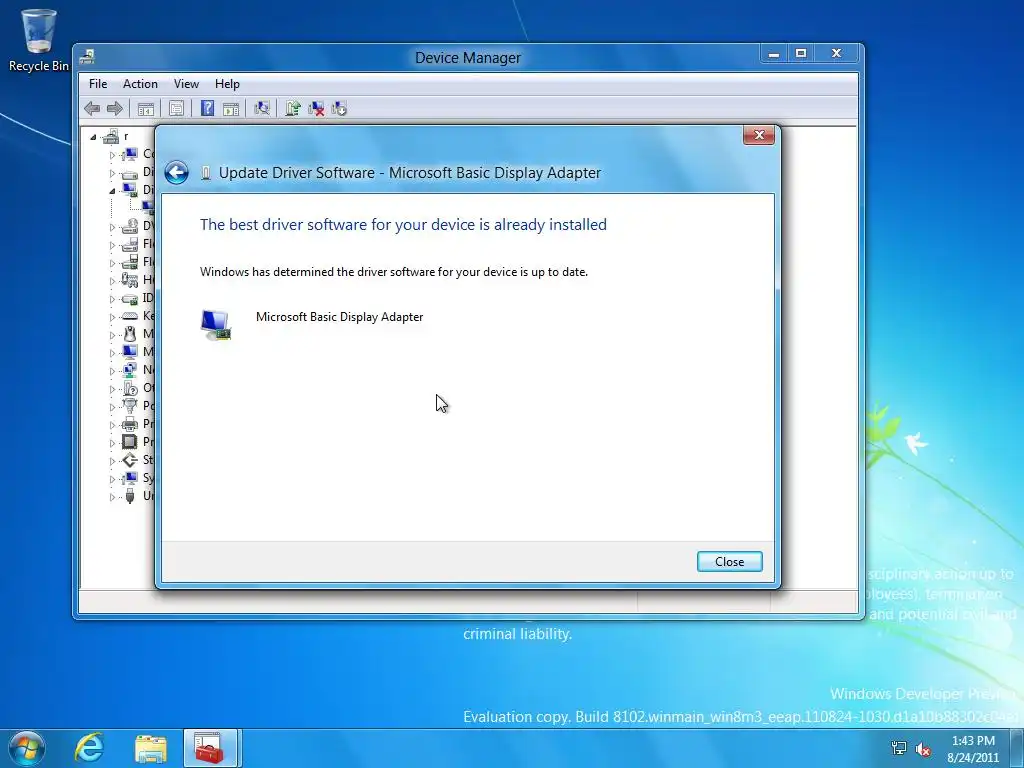This screenshot has width=1024, height=768.
Task: Open the Properties toolbar icon
Action: coord(176,108)
